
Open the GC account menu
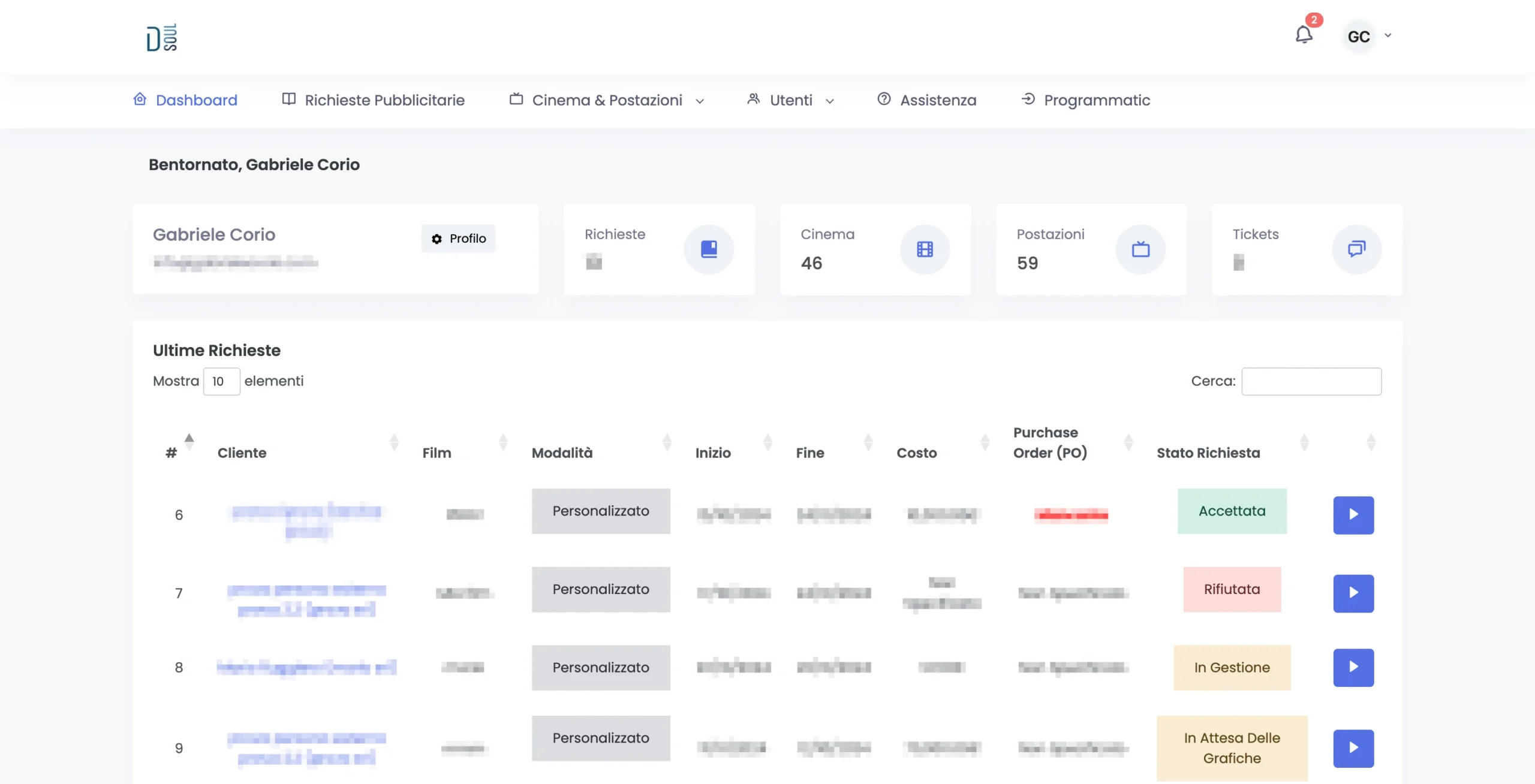[x=1368, y=36]
